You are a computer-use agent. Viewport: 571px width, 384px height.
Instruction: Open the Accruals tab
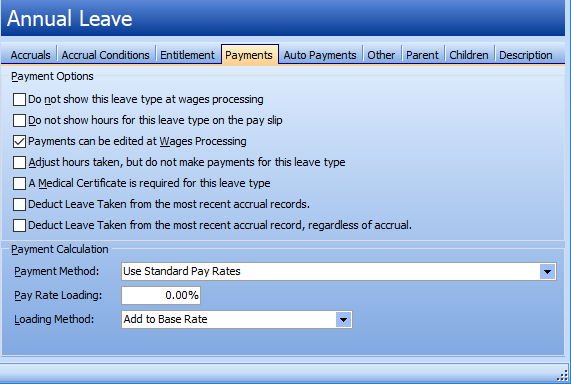(x=30, y=55)
